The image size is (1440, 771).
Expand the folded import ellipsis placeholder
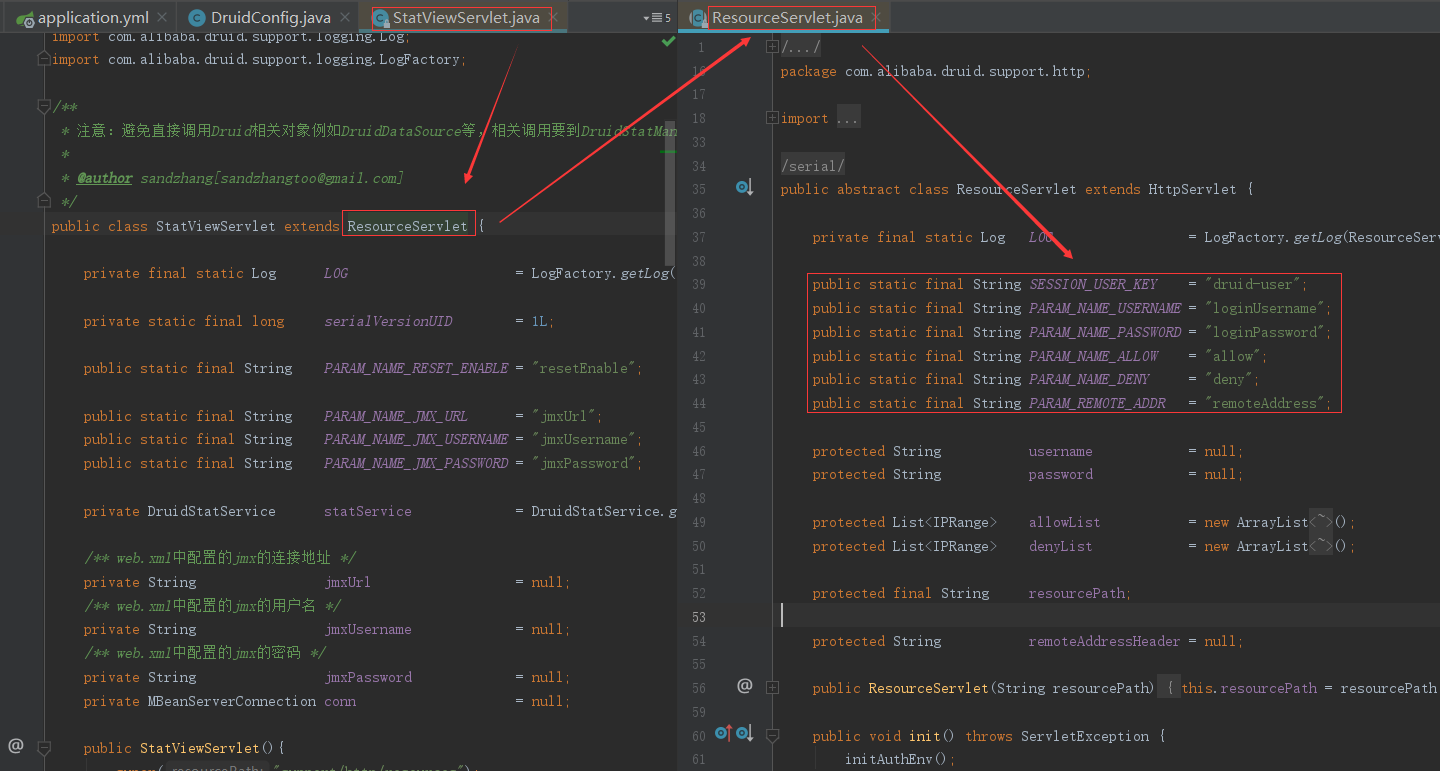(847, 118)
